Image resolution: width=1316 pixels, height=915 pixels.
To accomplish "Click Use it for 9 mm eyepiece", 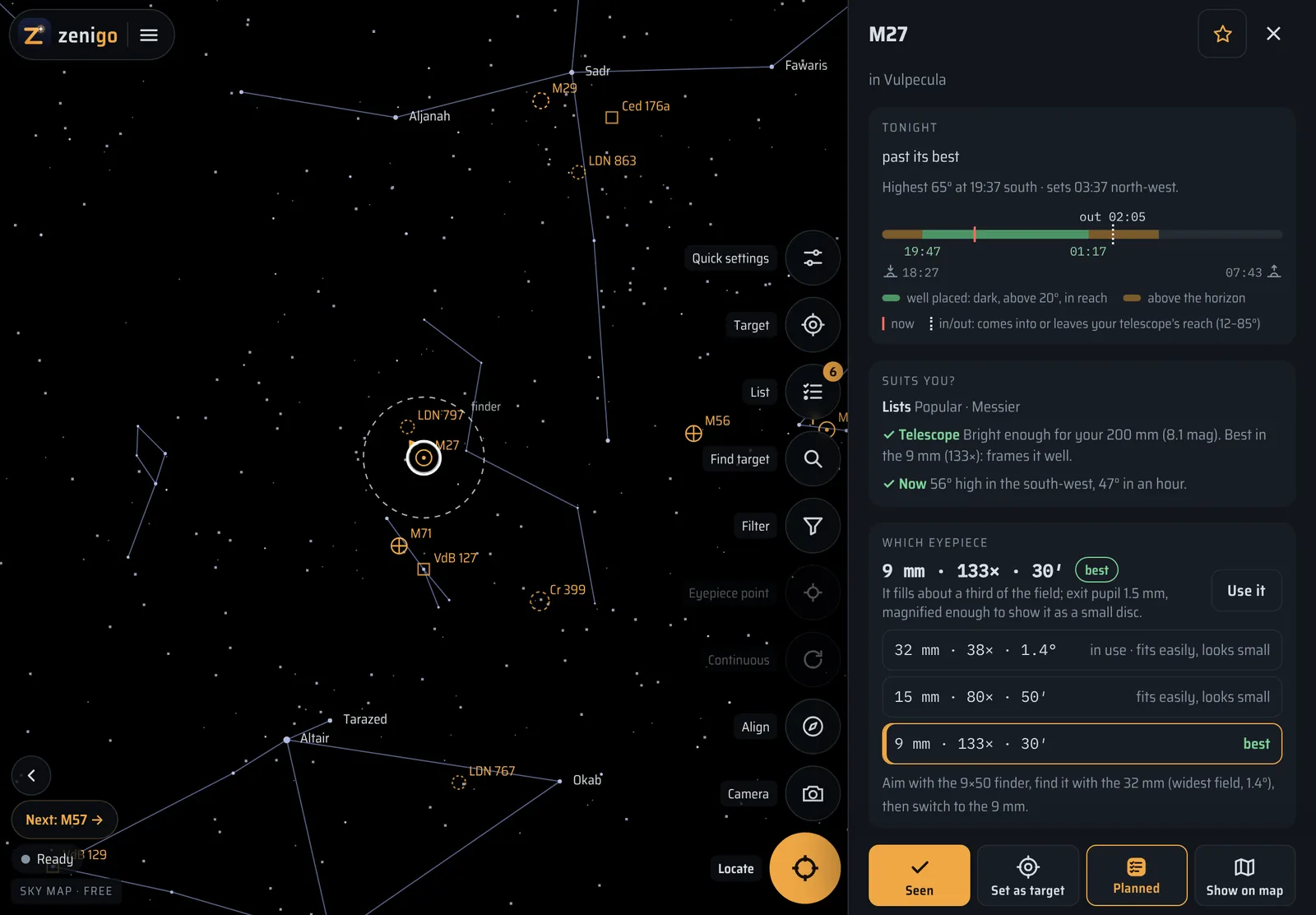I will tap(1246, 591).
